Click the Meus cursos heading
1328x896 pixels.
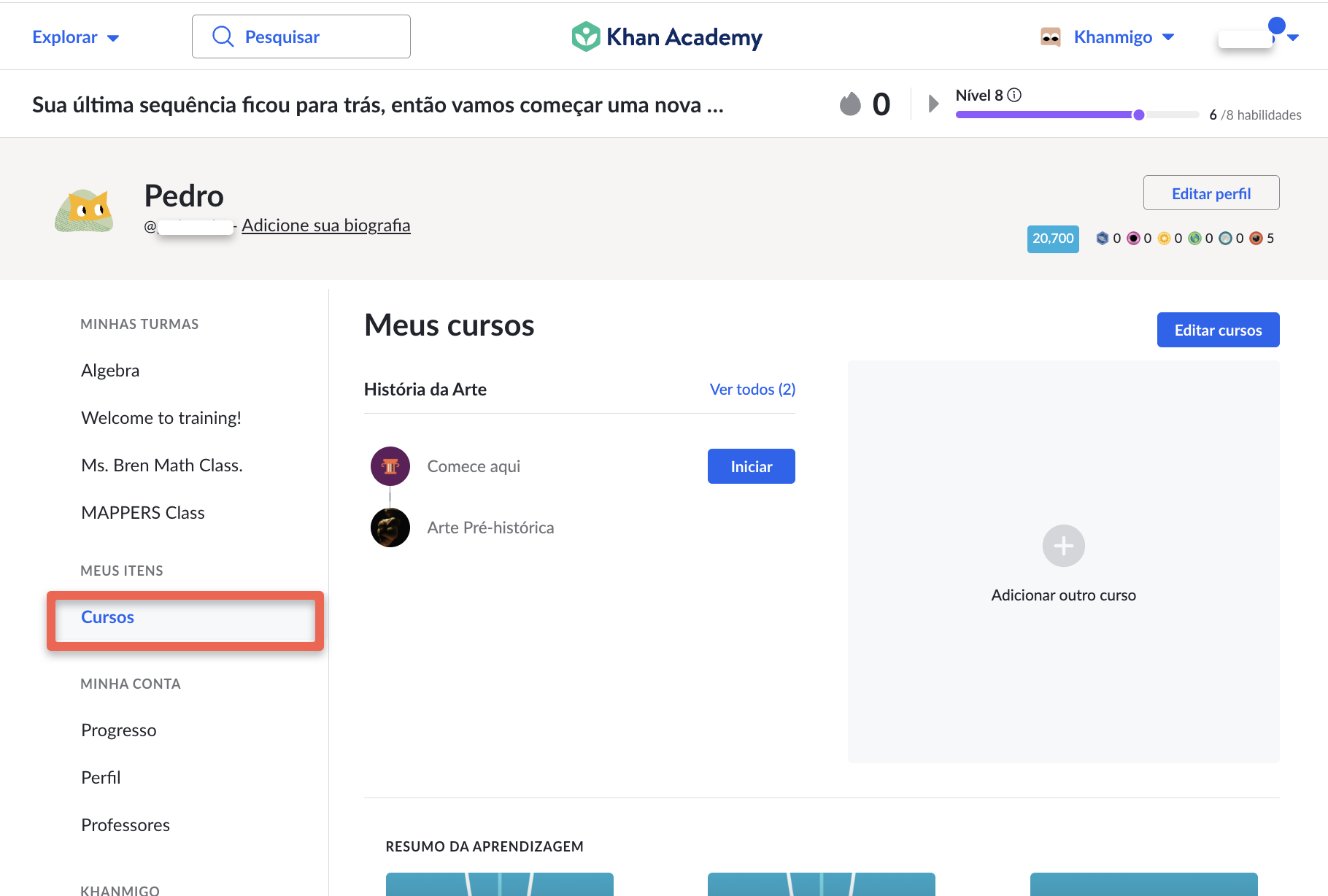tap(449, 325)
